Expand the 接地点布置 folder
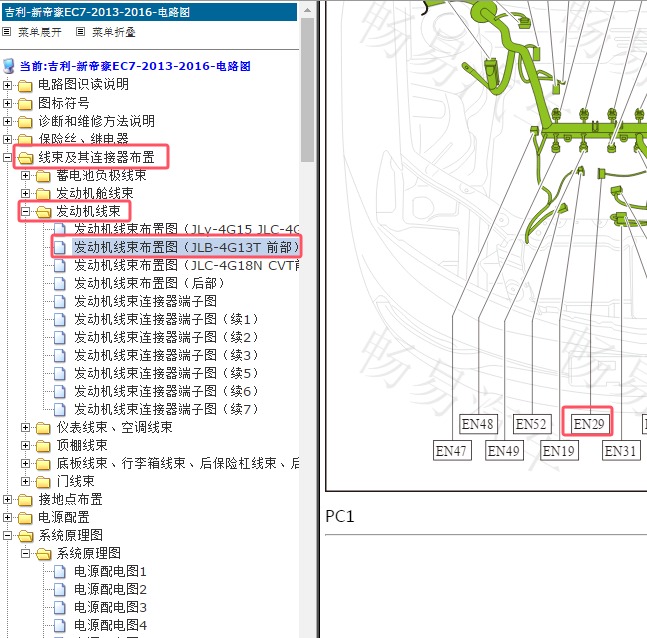This screenshot has height=638, width=647. click(7, 499)
